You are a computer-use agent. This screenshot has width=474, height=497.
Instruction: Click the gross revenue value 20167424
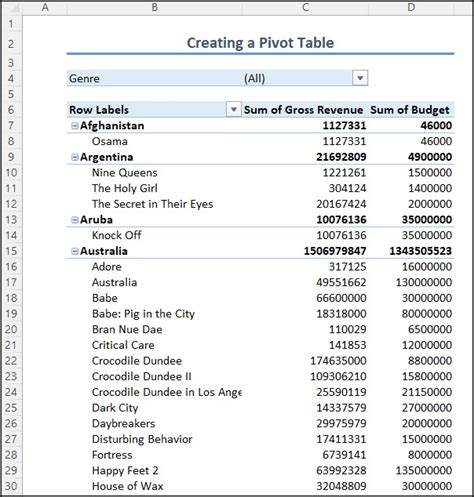click(x=341, y=204)
